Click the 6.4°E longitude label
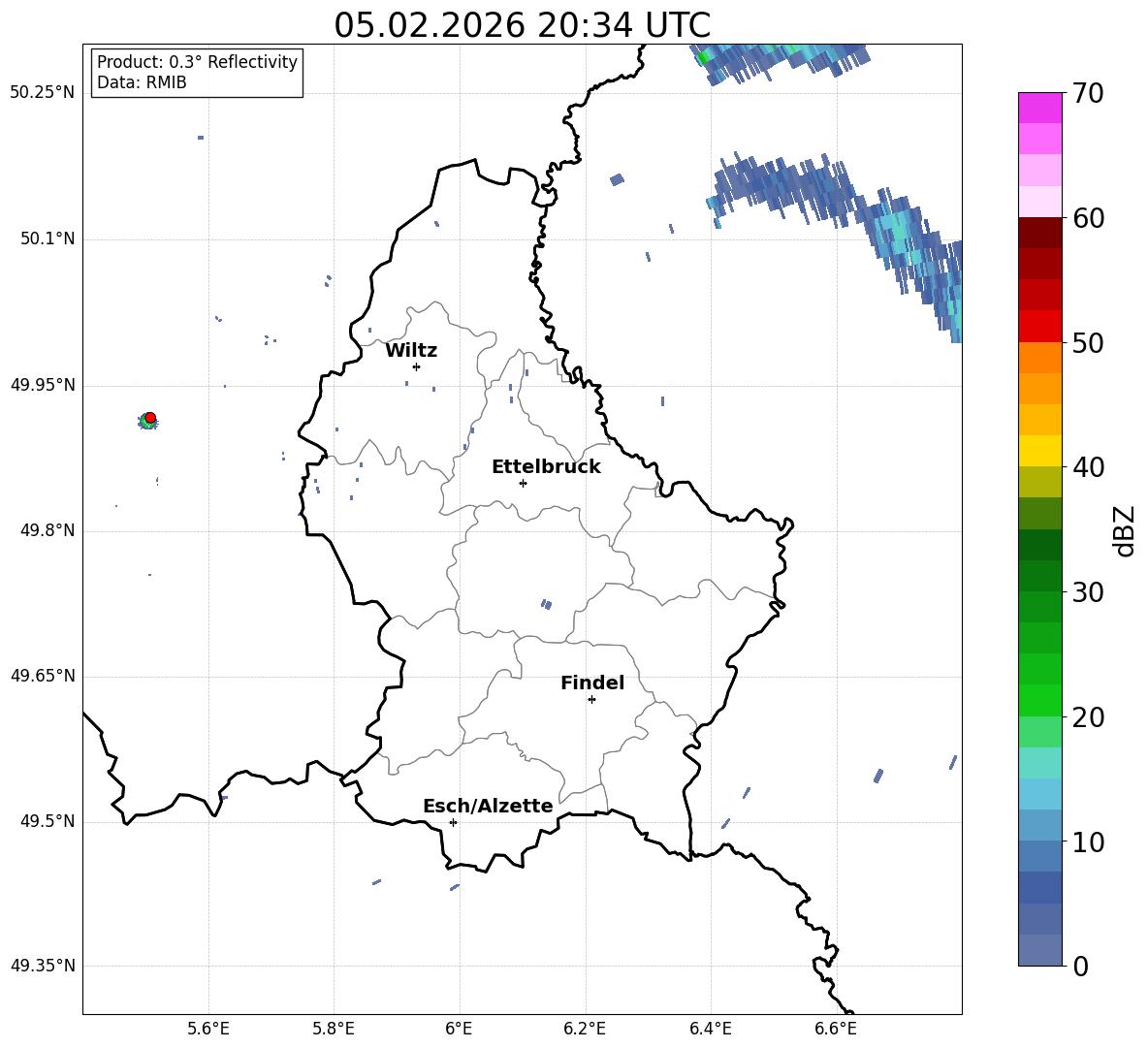This screenshot has height=1048, width=1148. [x=710, y=1029]
